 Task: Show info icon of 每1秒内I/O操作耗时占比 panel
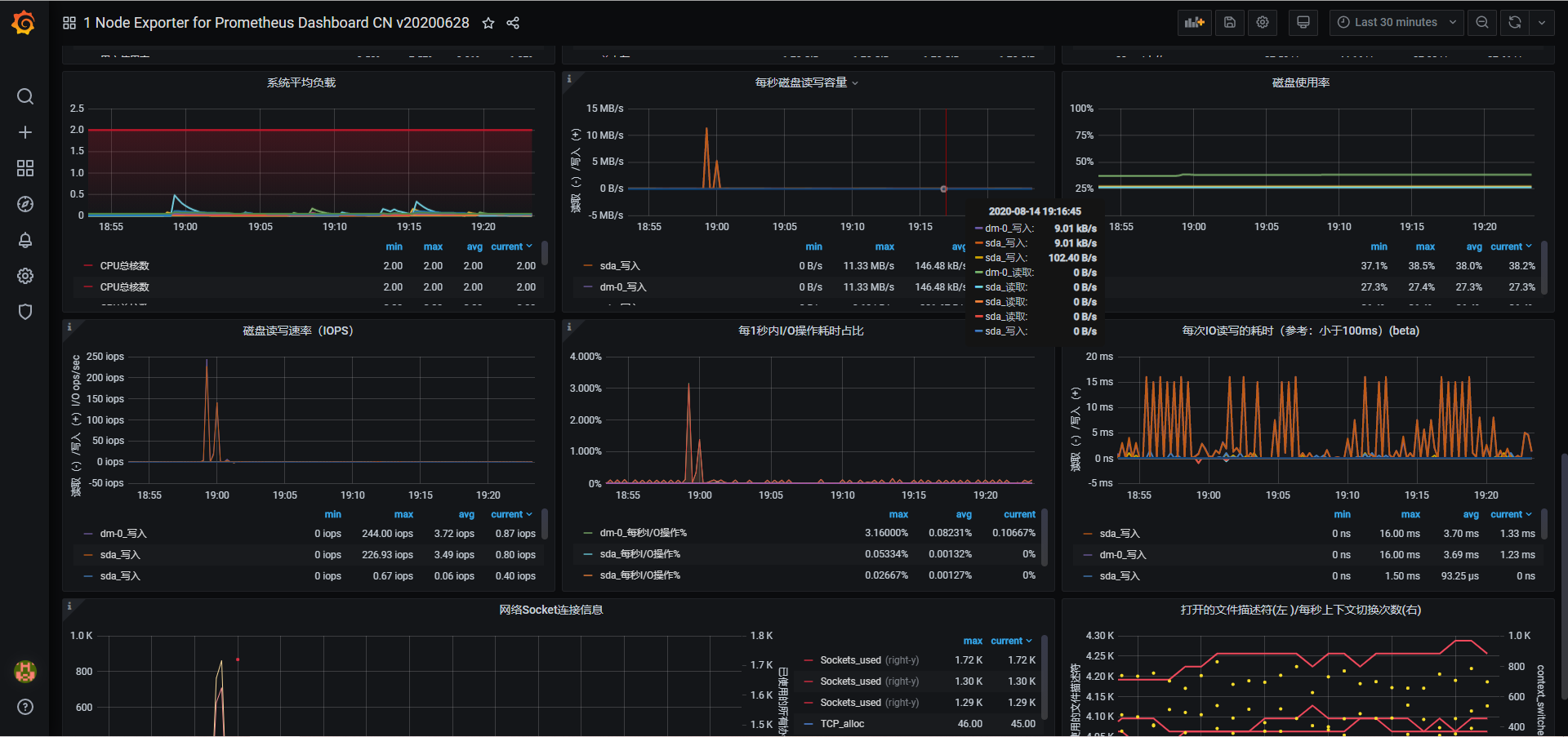pyautogui.click(x=569, y=326)
